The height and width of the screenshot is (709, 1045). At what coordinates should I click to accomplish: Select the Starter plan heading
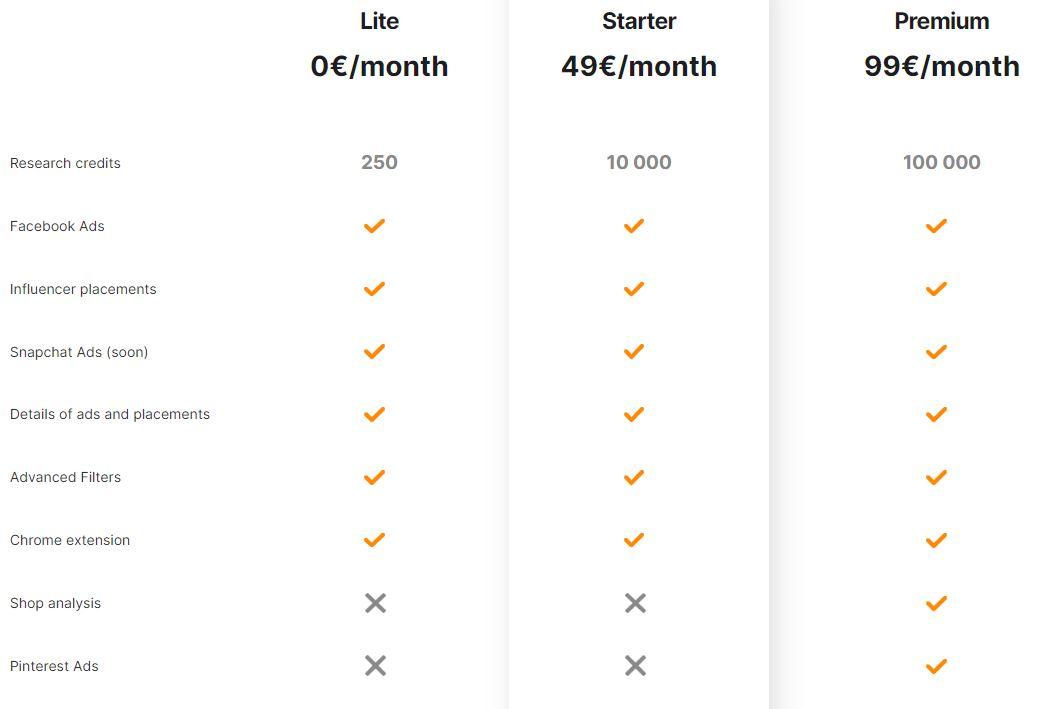click(639, 21)
